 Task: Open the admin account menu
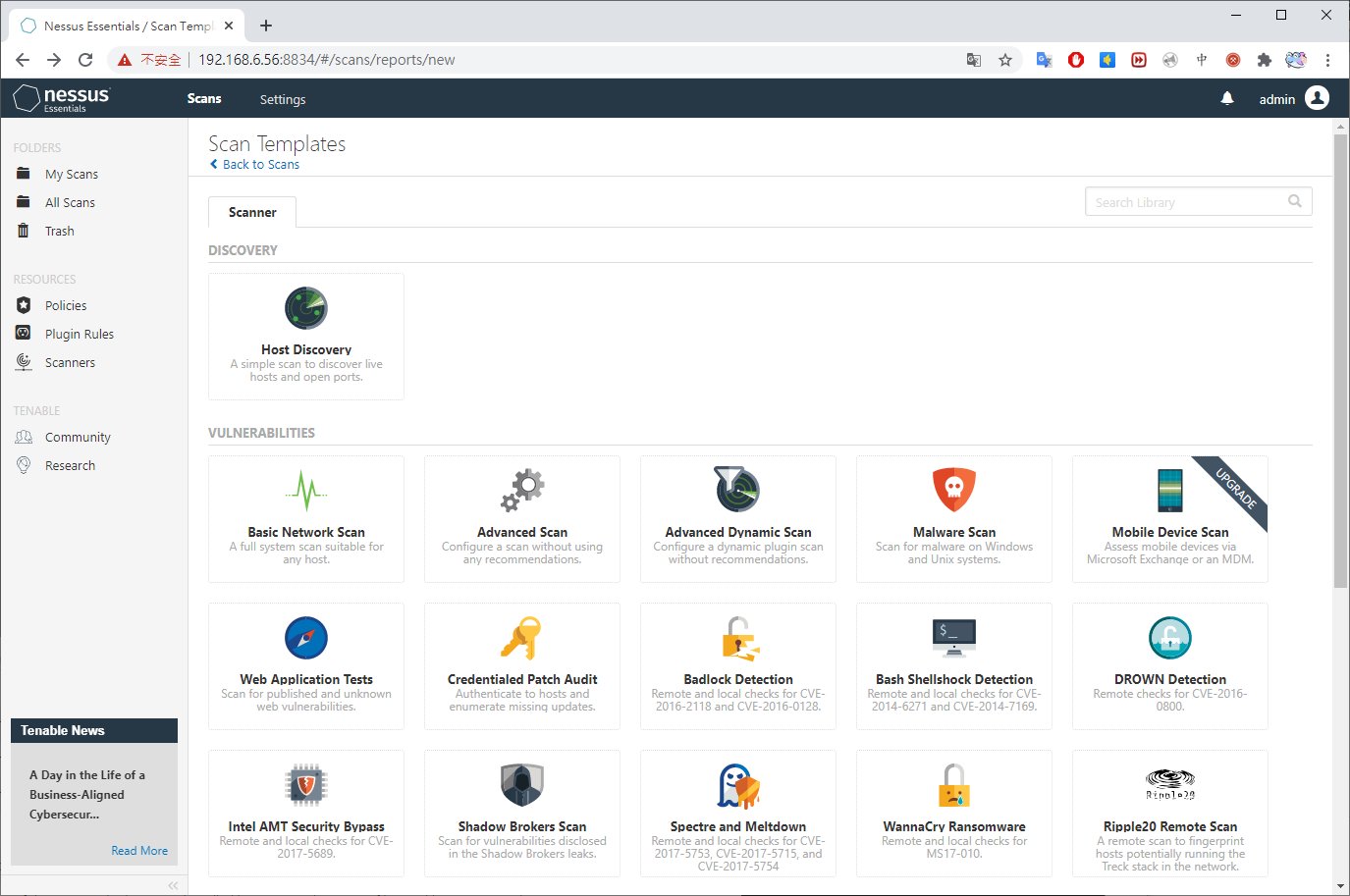[1293, 99]
